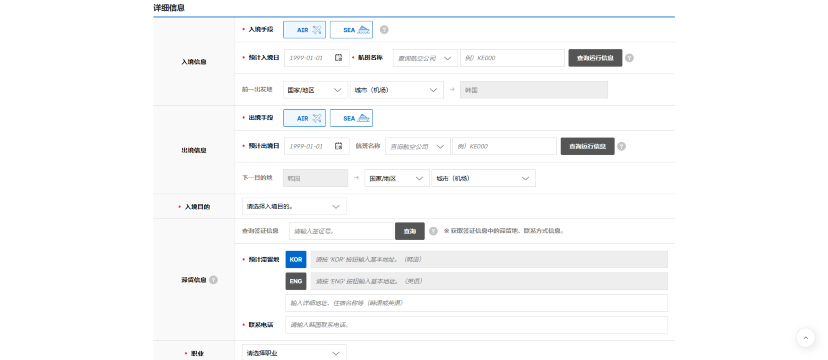The width and height of the screenshot is (828, 360).
Task: Open calendar icon in expected departure date field
Action: (338, 146)
